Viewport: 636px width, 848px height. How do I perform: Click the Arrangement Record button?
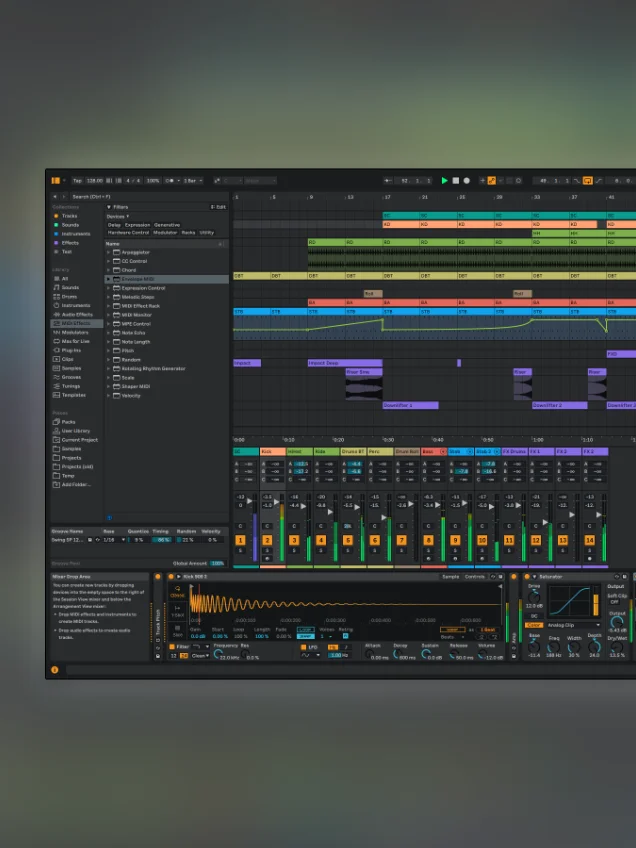[466, 181]
